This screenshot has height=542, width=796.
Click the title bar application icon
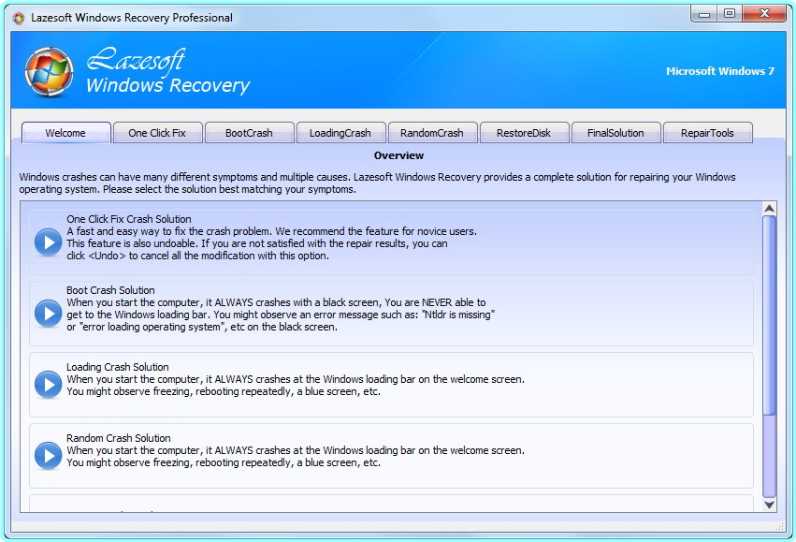(19, 18)
